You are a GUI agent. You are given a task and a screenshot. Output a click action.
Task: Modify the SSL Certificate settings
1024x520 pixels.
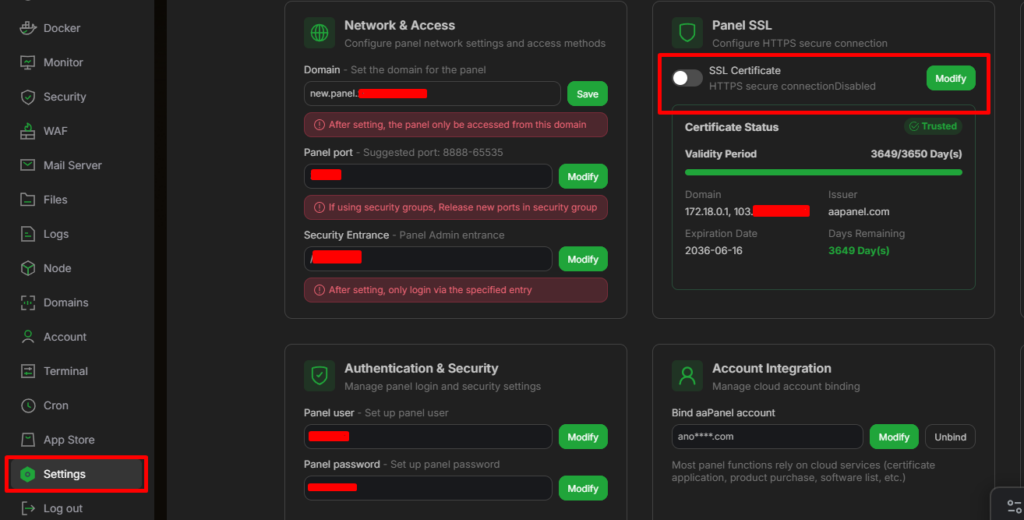pos(950,78)
